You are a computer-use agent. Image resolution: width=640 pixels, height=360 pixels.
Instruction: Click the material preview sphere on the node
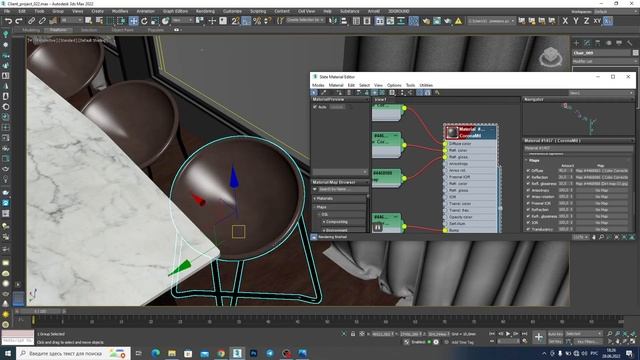(x=452, y=132)
